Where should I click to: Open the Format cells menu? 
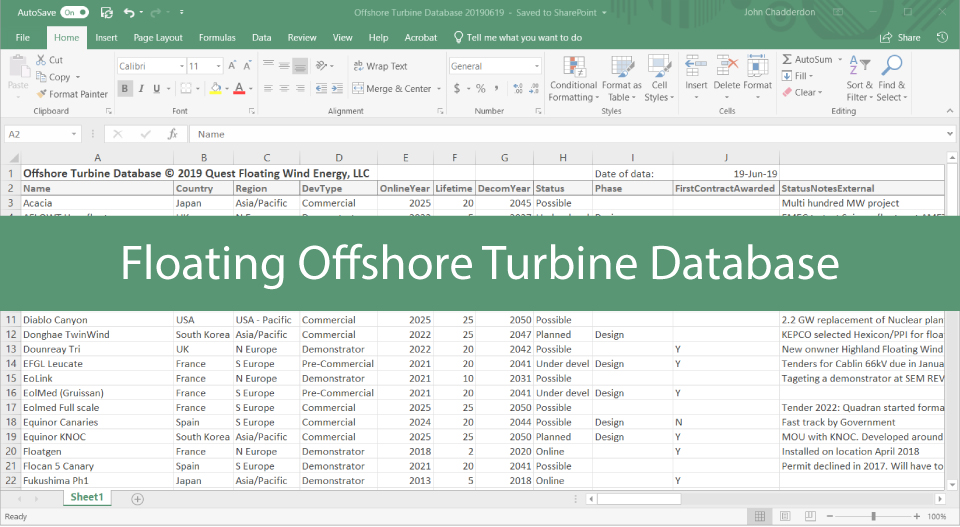[x=758, y=78]
